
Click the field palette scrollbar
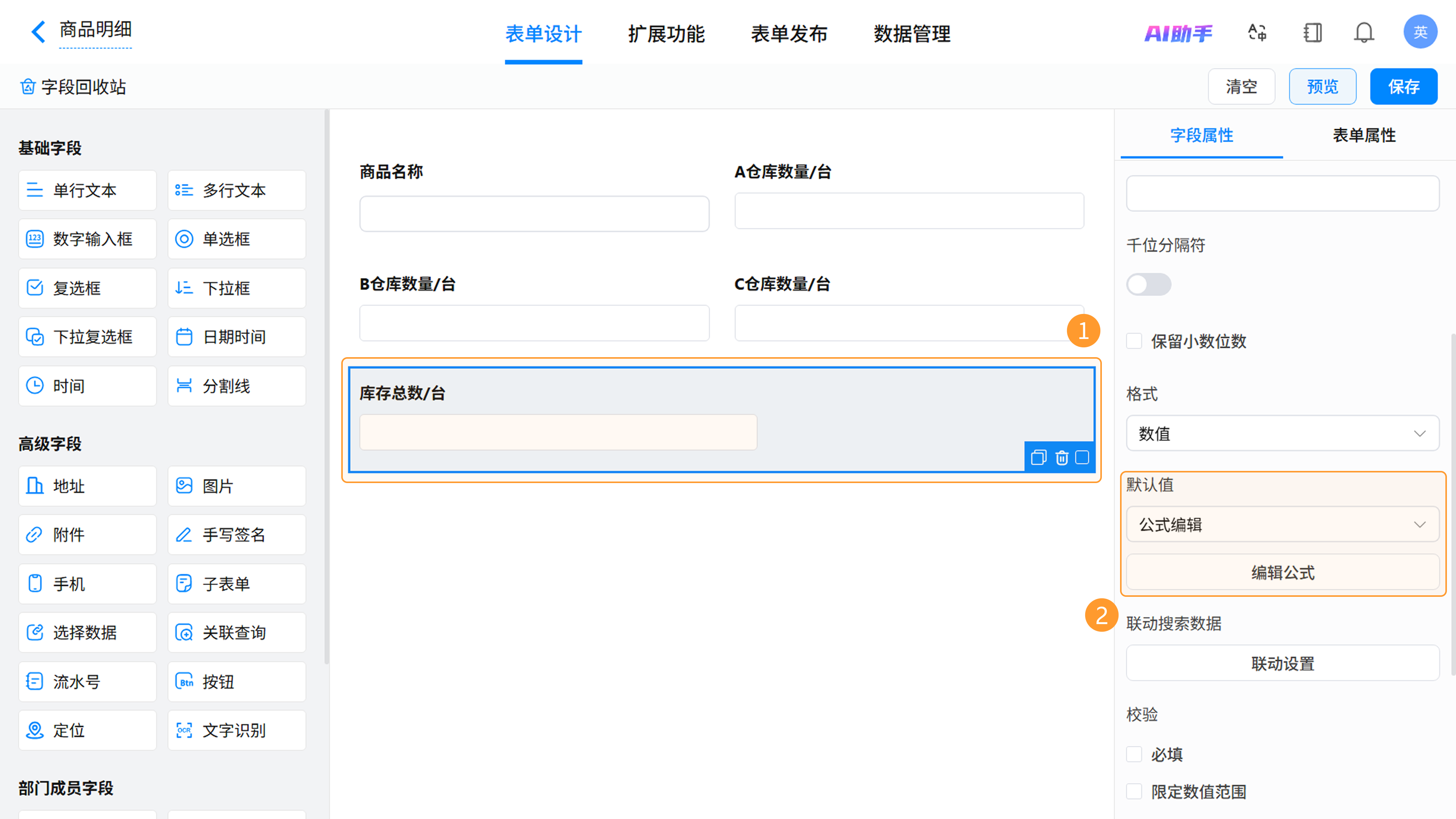coord(327,387)
